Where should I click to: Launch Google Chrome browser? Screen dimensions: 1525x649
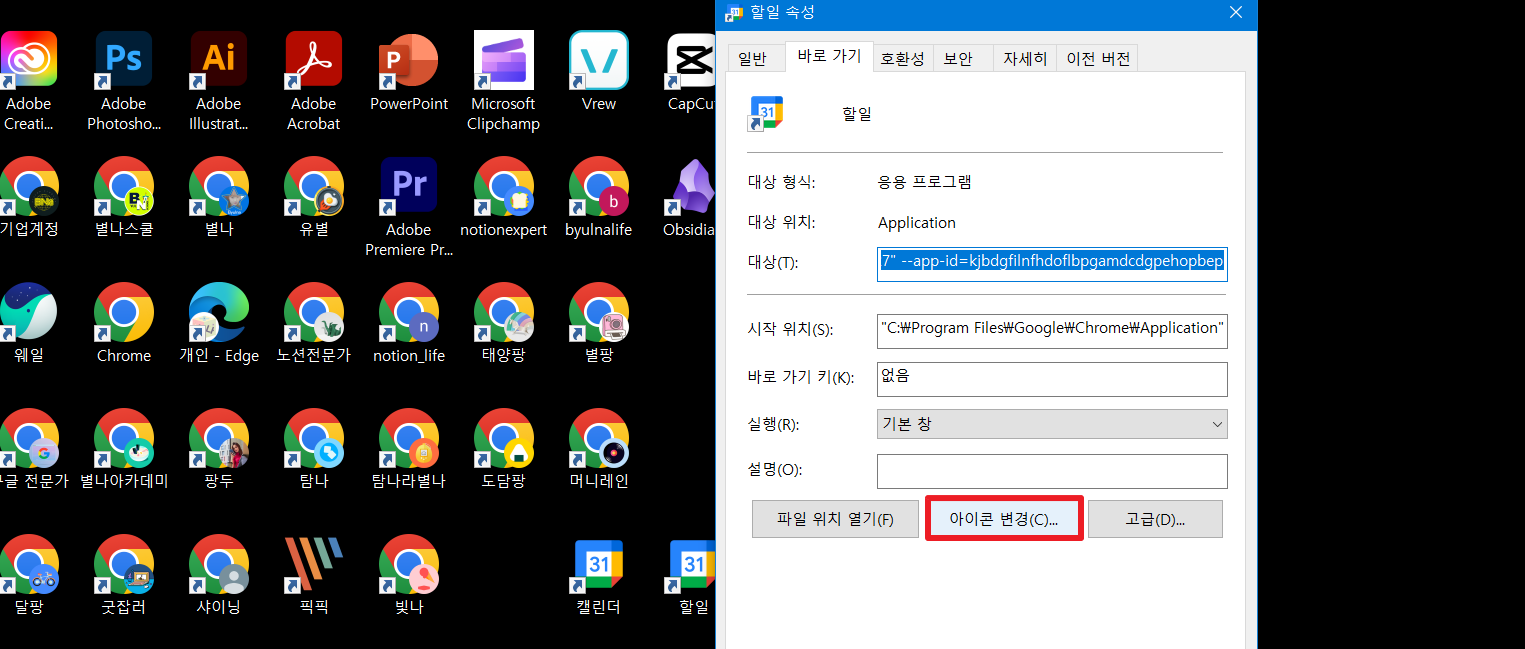123,312
